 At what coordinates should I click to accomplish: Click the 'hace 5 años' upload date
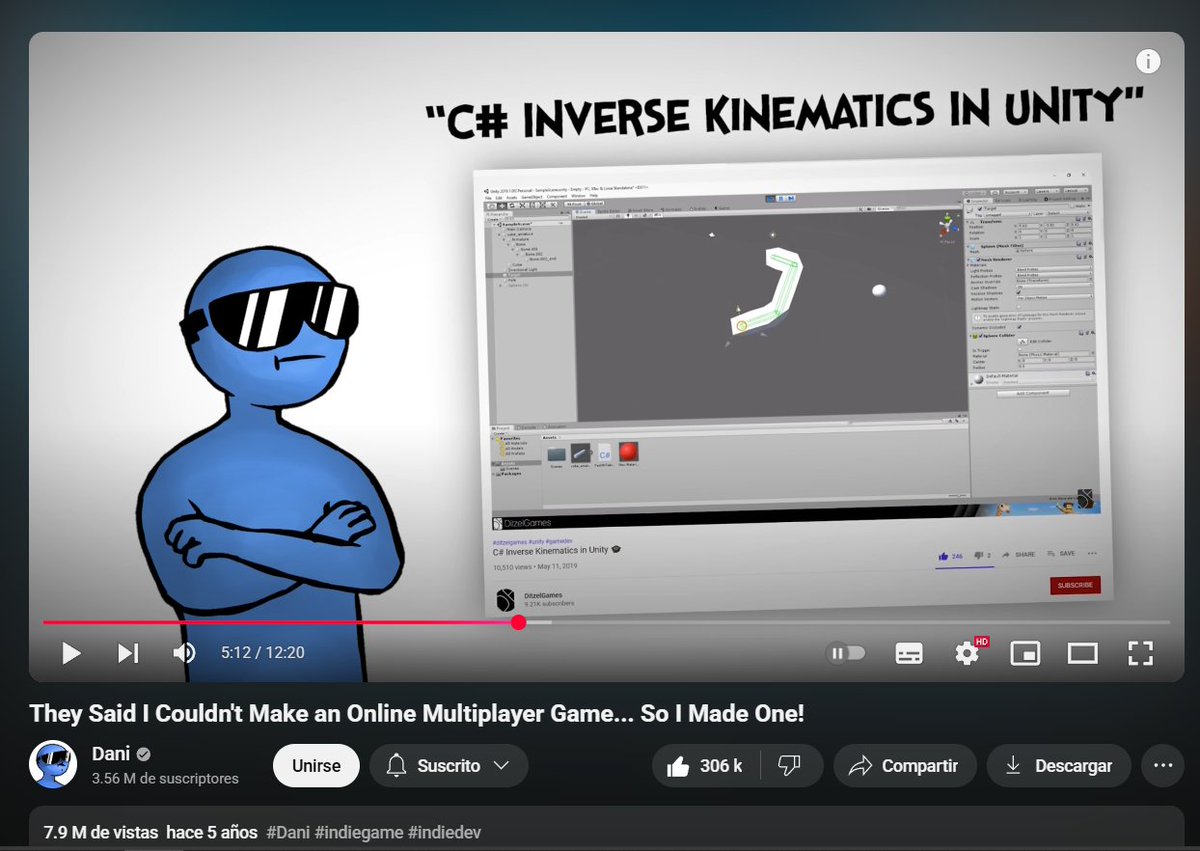point(212,832)
